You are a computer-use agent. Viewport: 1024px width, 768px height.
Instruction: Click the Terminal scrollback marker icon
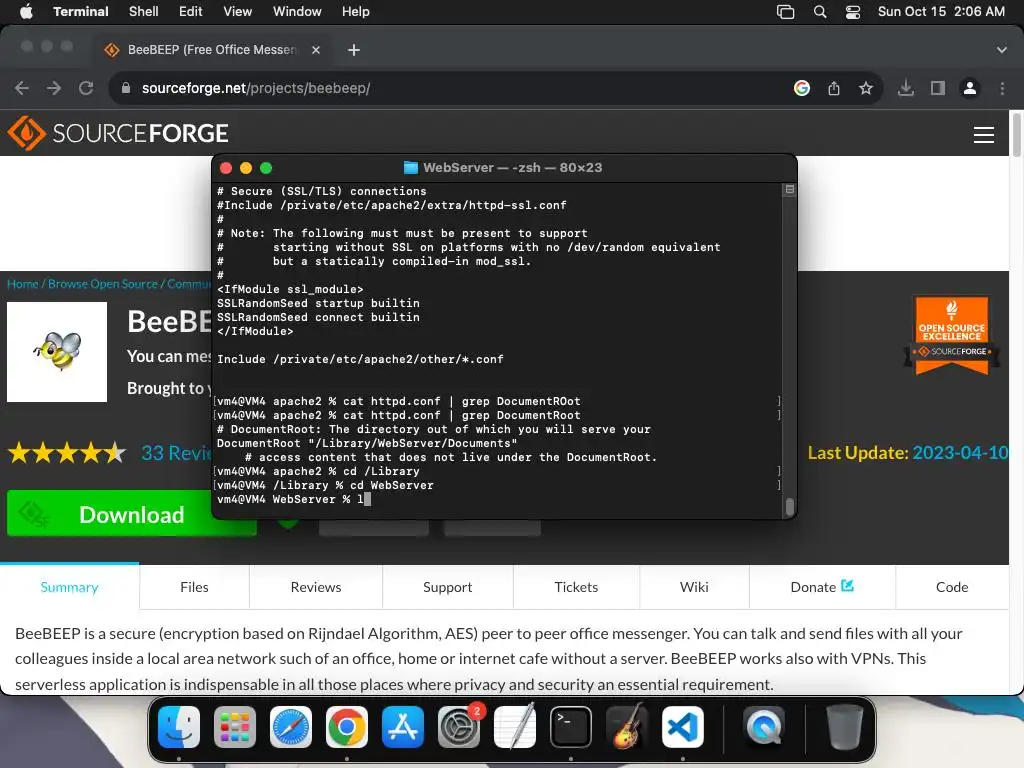[x=790, y=189]
